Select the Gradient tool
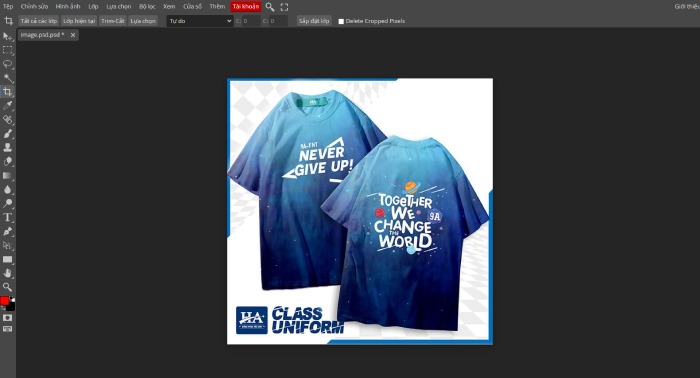Screen dimensions: 700x378 8,175
